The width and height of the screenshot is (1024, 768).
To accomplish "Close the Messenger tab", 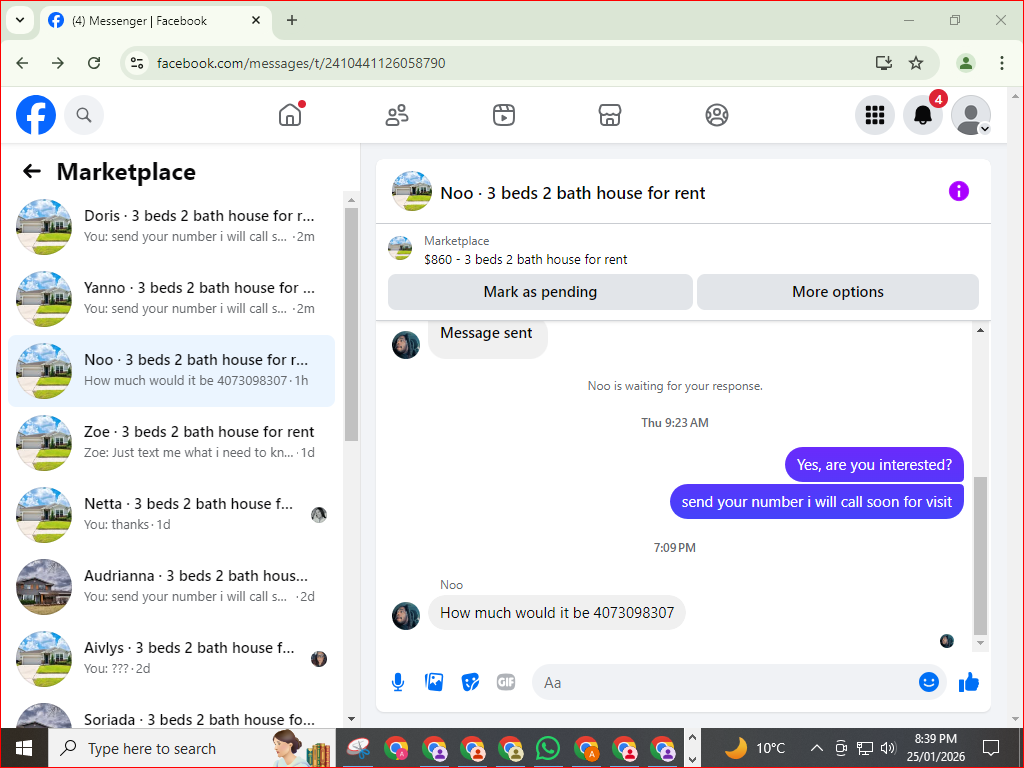I will click(256, 20).
